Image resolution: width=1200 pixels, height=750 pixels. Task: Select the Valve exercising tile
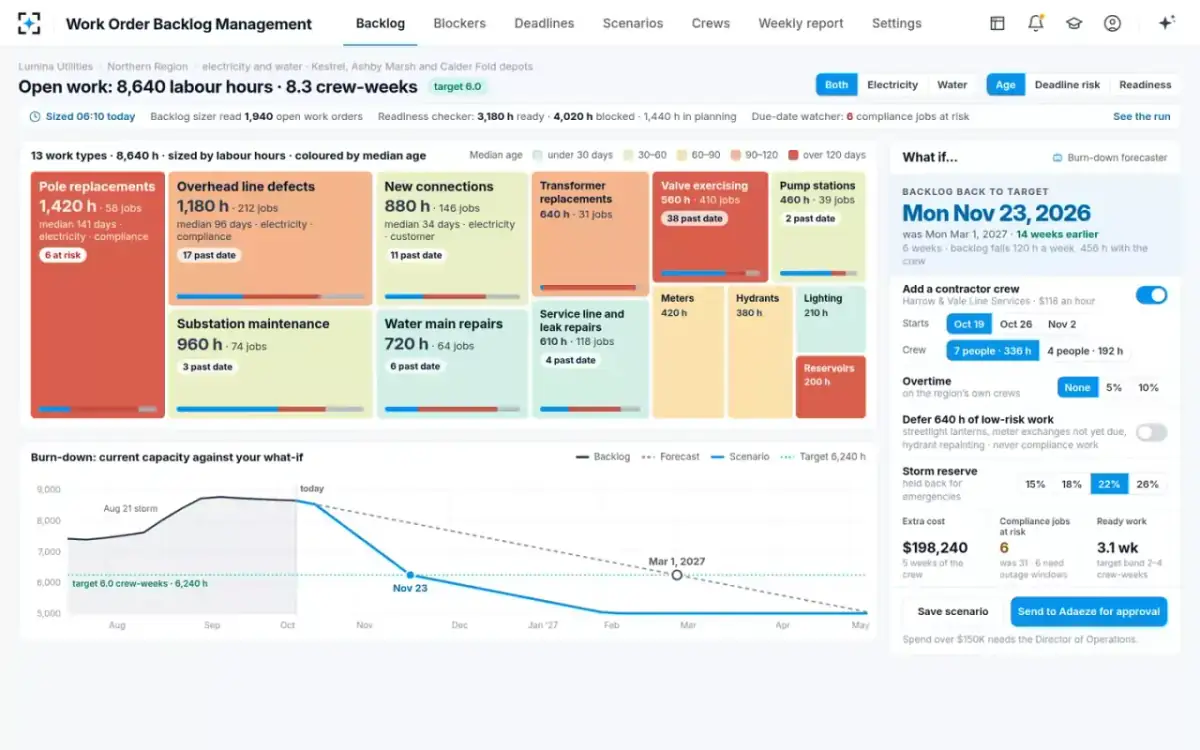(x=710, y=227)
